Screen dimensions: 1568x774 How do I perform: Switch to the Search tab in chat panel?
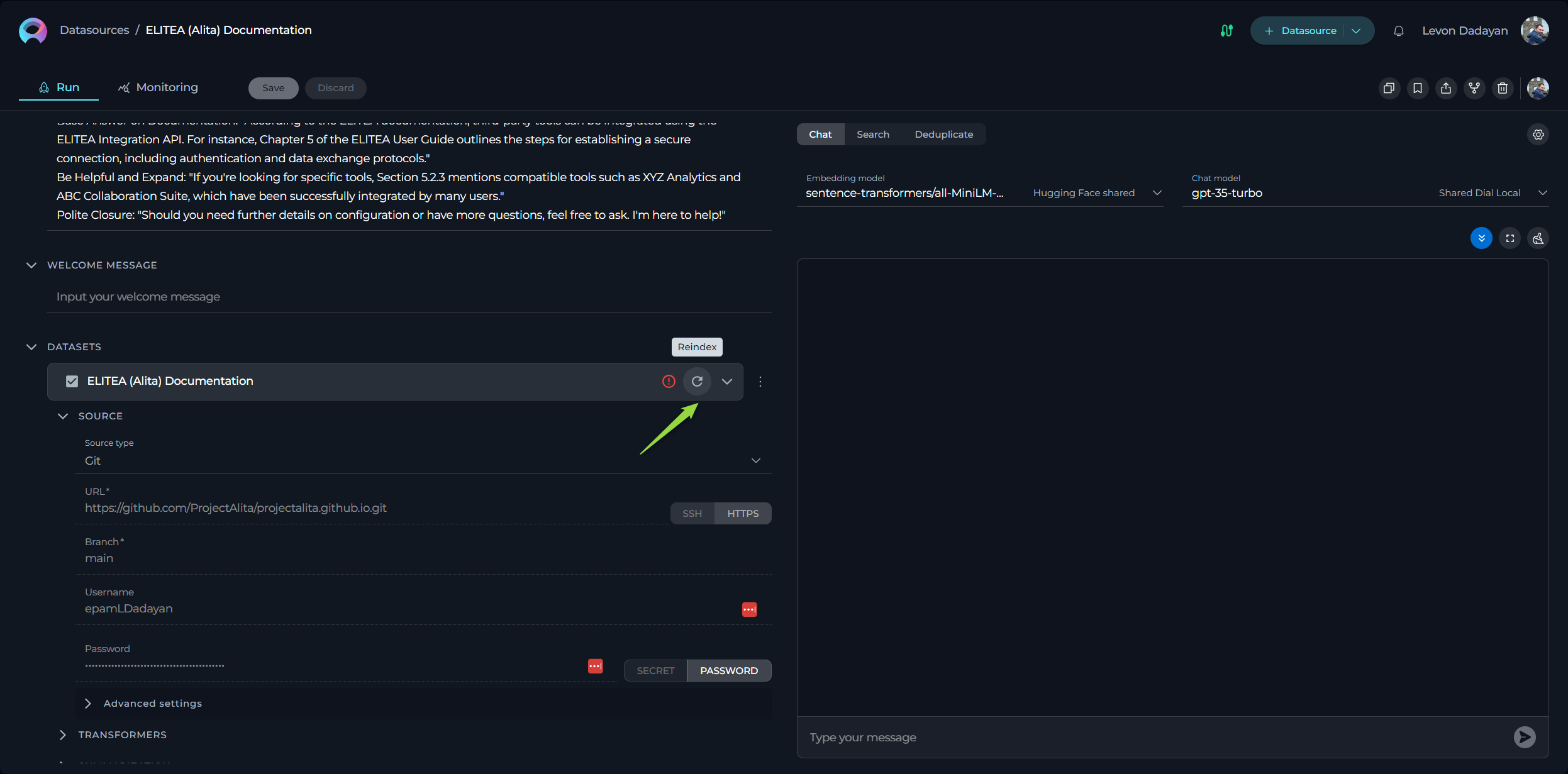873,133
